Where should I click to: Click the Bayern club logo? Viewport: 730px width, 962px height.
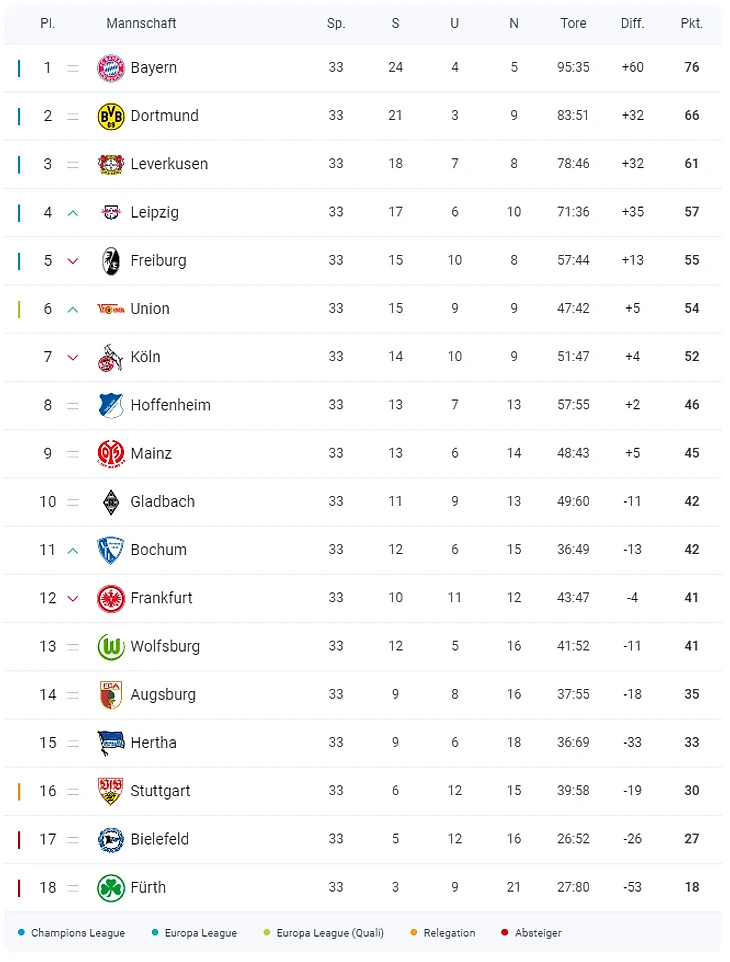coord(110,68)
